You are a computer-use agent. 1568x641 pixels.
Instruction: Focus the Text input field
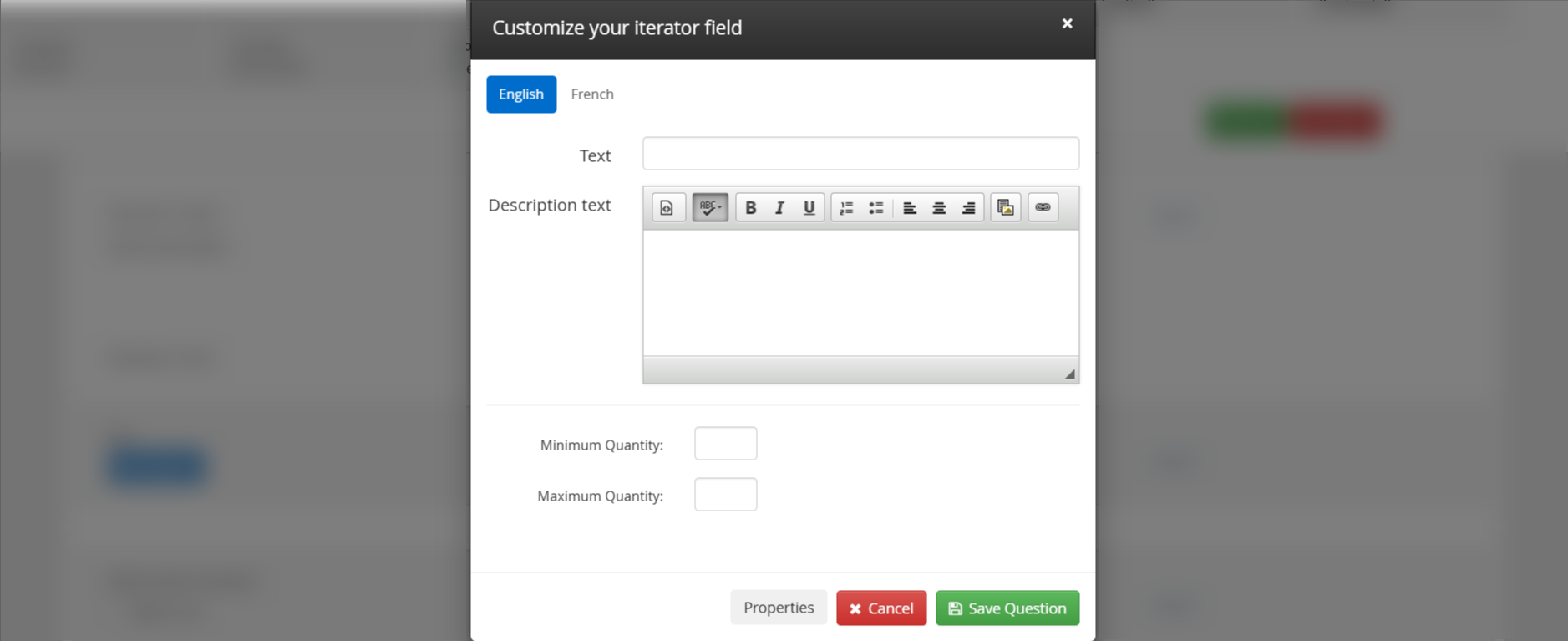point(860,154)
